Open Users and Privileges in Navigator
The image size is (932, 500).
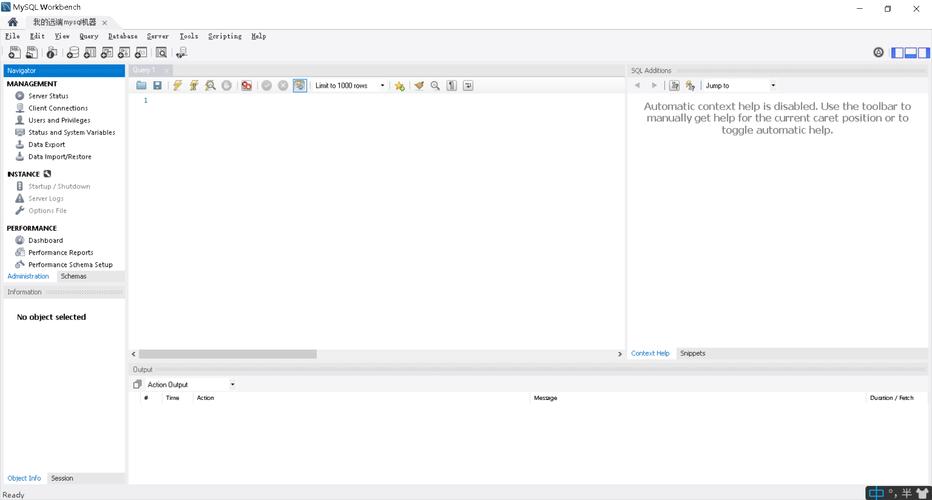[59, 120]
